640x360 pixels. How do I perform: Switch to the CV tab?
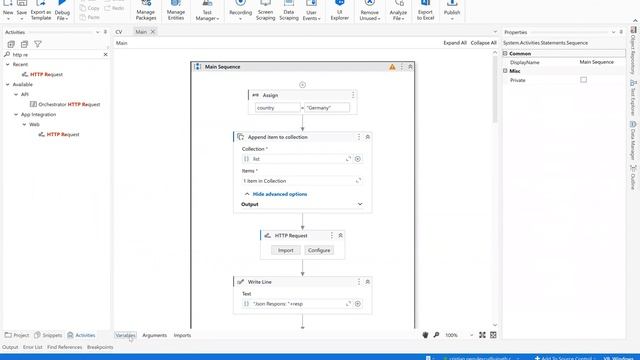pos(119,32)
